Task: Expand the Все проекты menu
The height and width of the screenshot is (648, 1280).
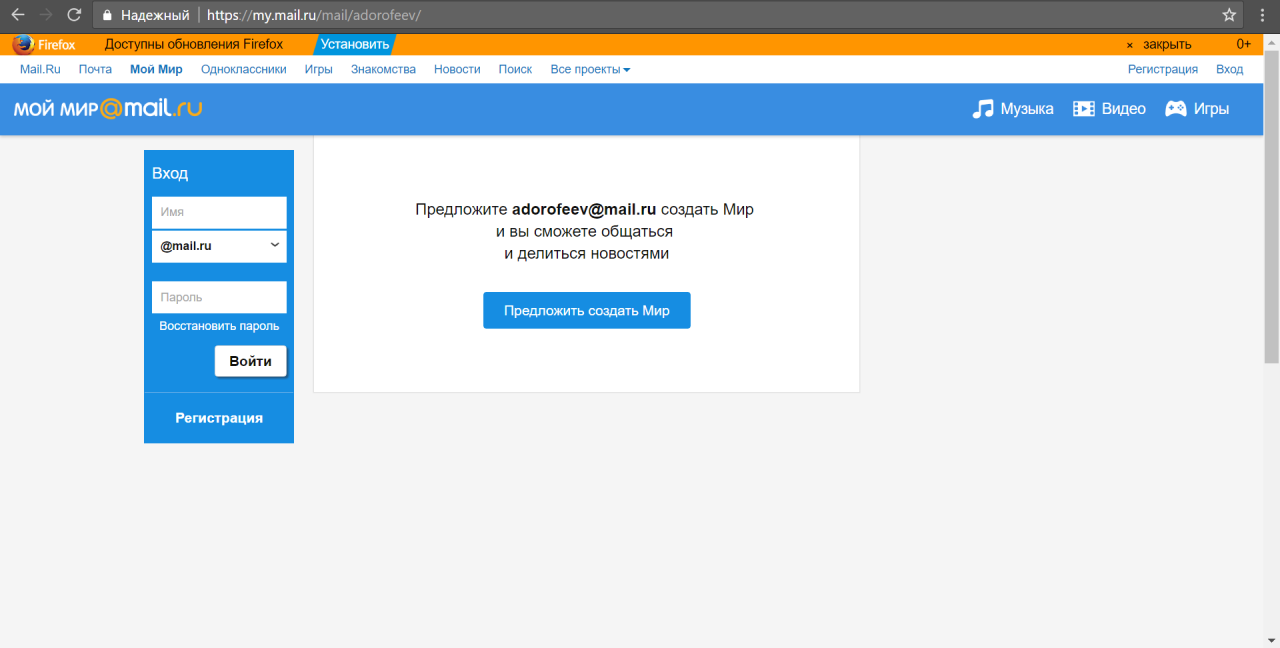Action: click(590, 70)
